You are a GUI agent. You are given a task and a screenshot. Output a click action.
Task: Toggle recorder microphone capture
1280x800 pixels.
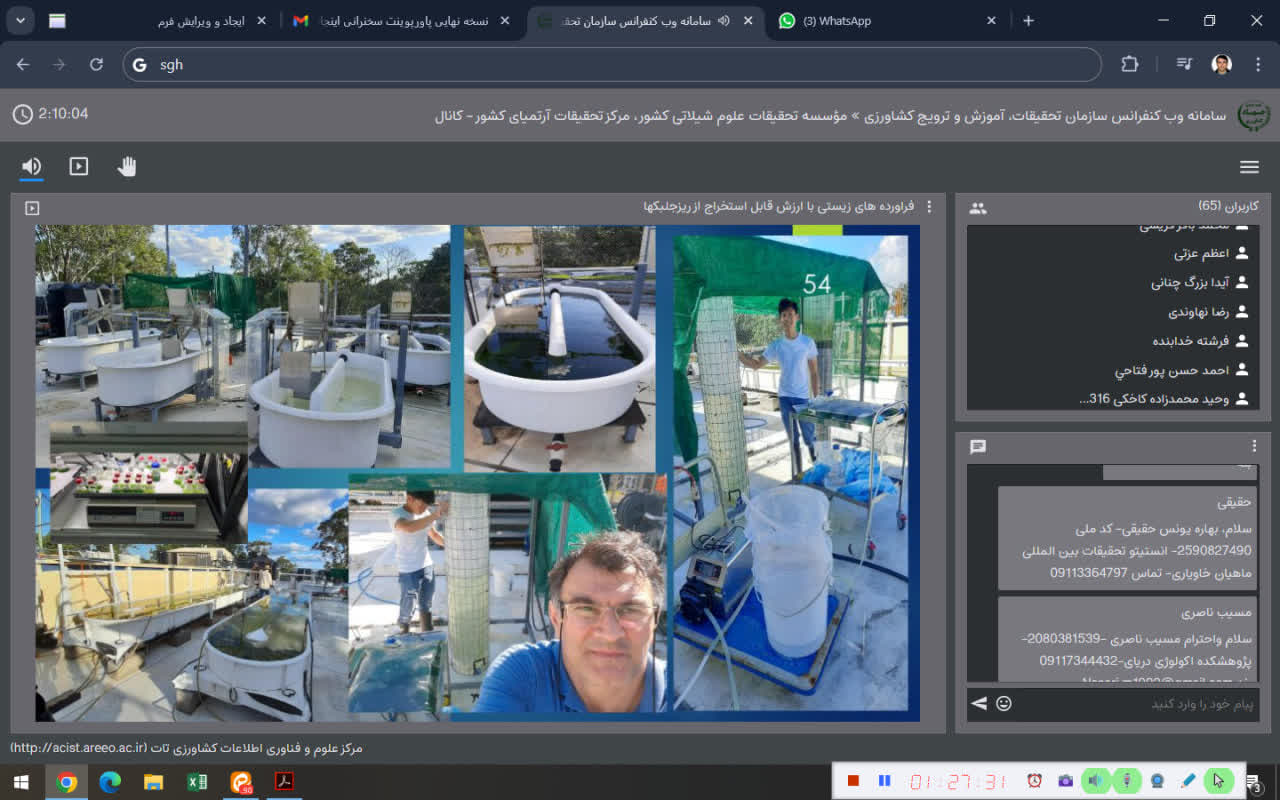[x=1127, y=780]
